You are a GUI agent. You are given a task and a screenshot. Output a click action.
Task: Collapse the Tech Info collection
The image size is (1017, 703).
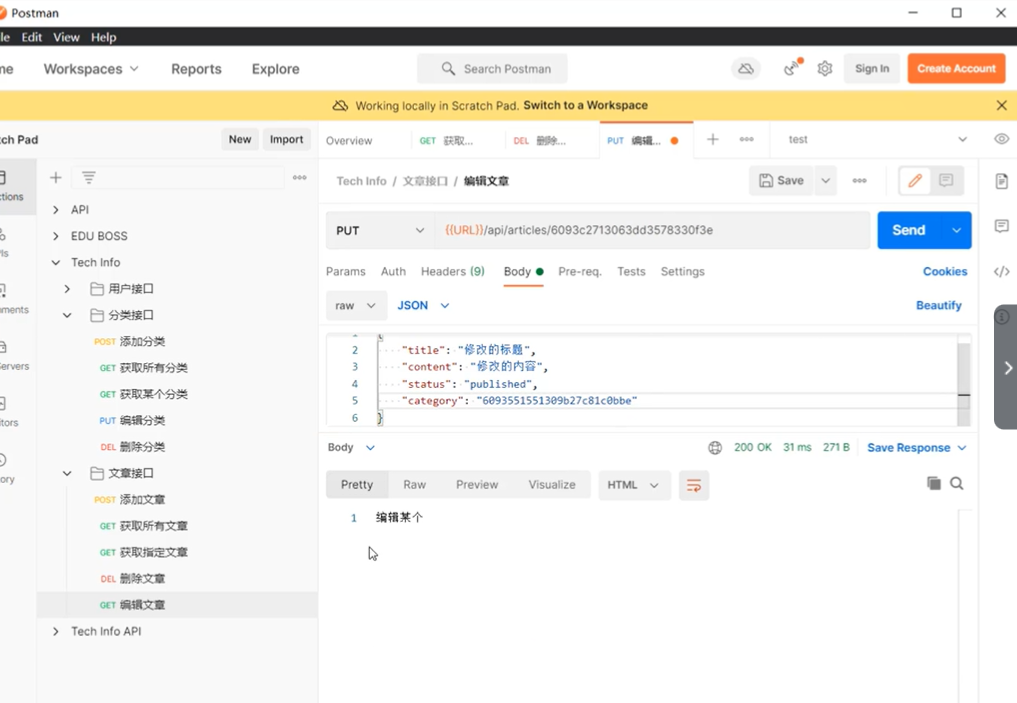56,263
